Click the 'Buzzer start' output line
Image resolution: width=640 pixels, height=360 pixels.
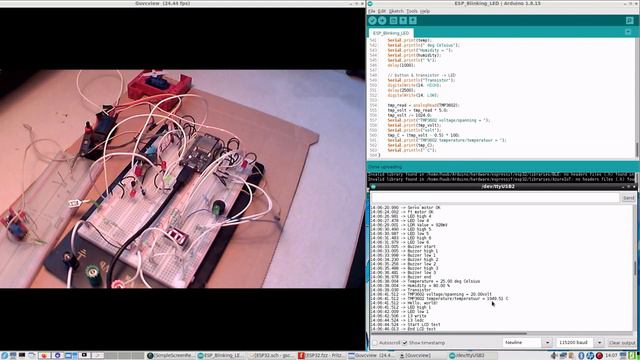(422, 247)
